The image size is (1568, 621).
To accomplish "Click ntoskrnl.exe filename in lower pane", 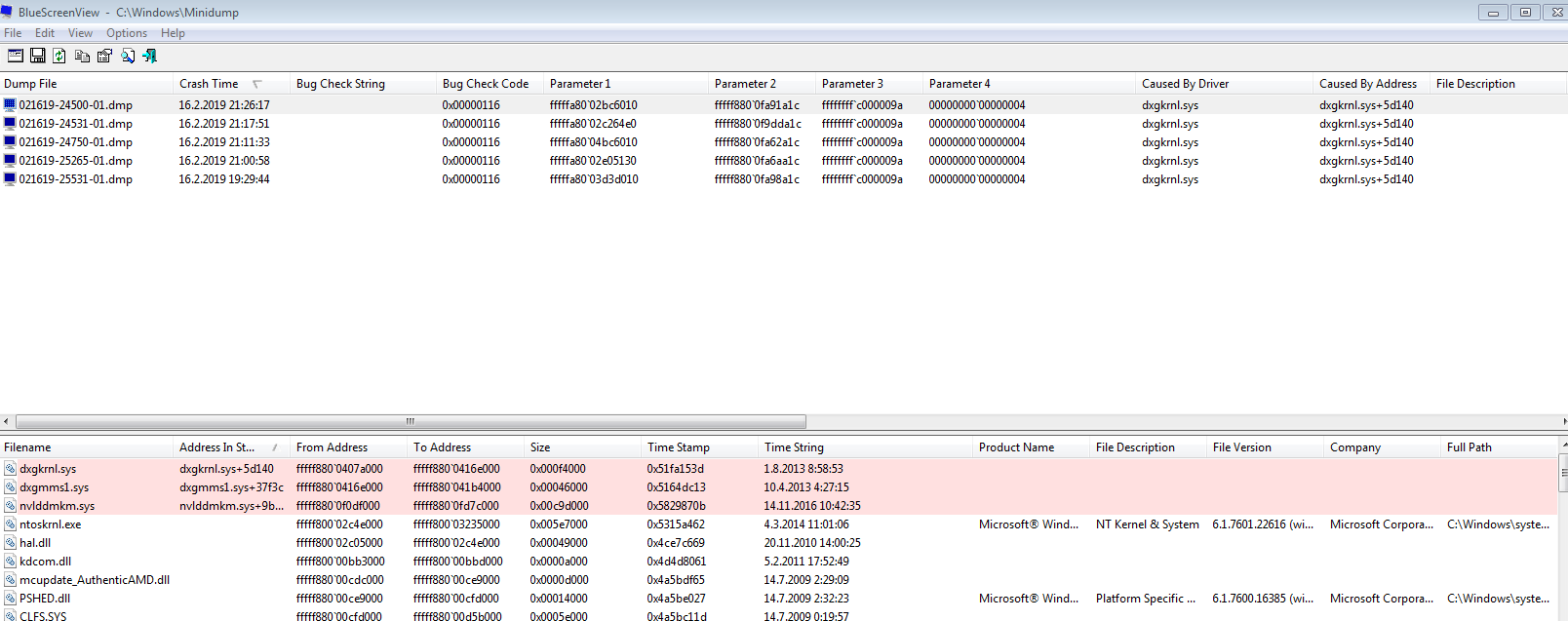I will [x=50, y=524].
